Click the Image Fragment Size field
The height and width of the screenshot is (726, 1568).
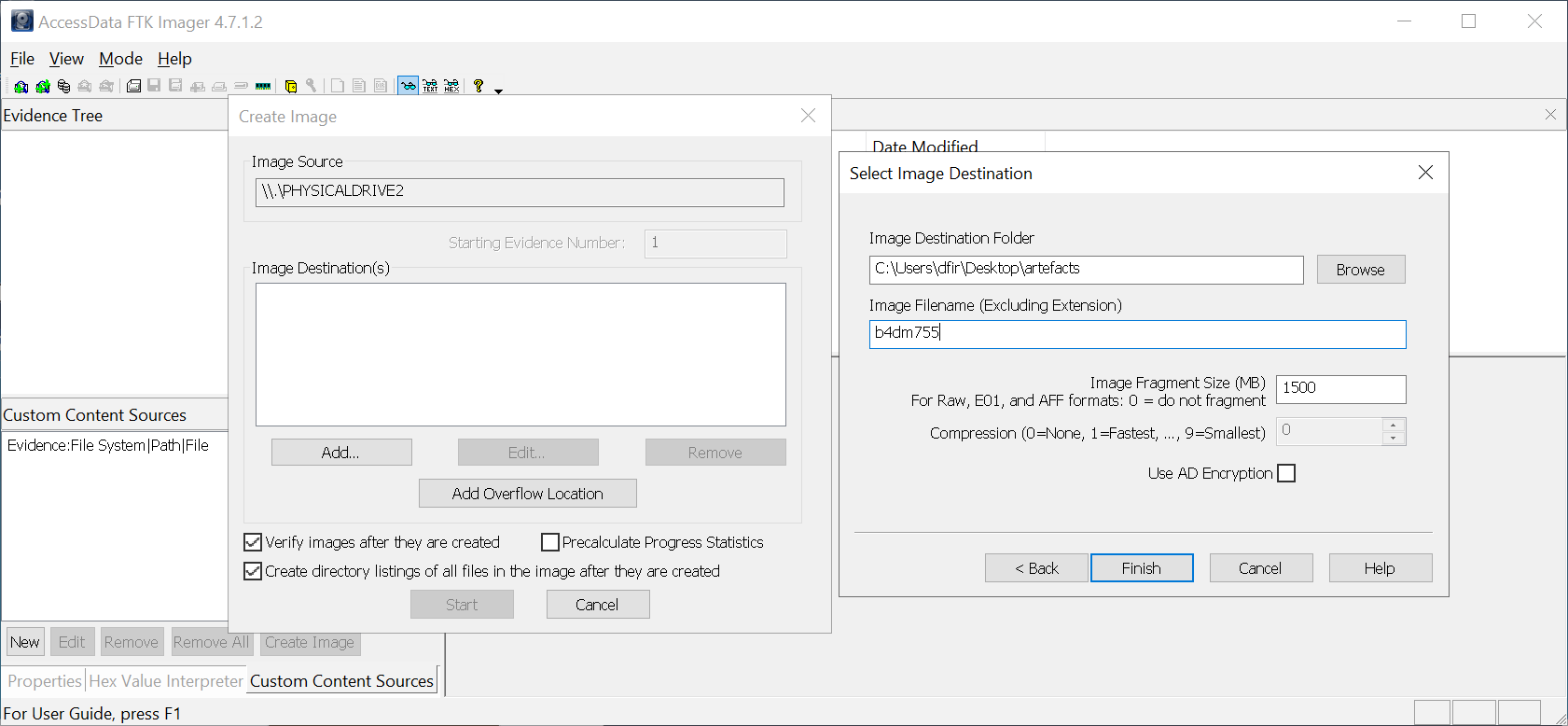1339,388
